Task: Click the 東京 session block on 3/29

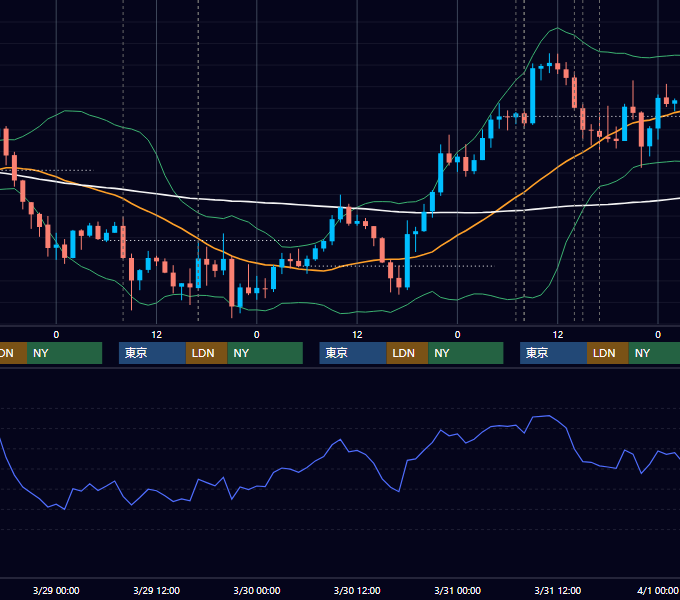Action: (152, 353)
